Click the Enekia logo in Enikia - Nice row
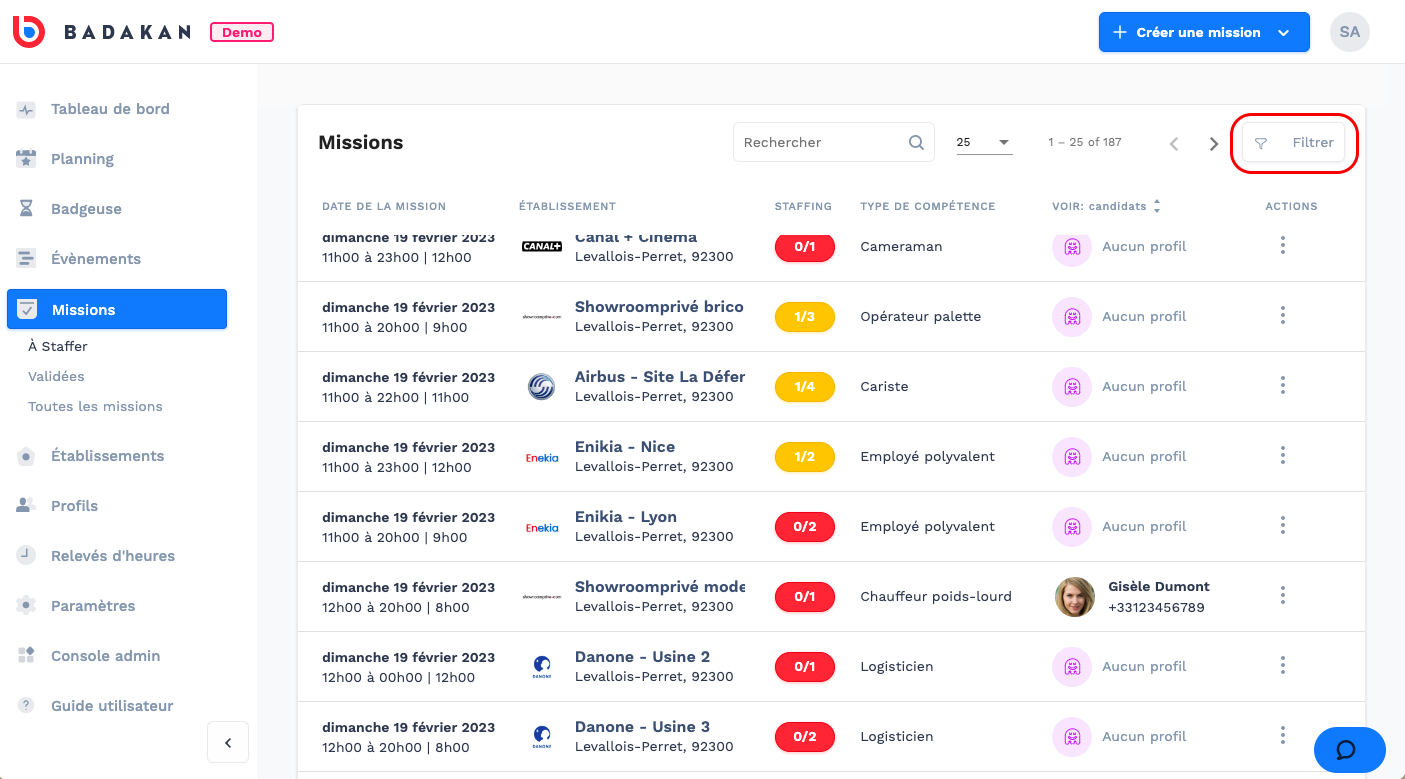 [542, 458]
